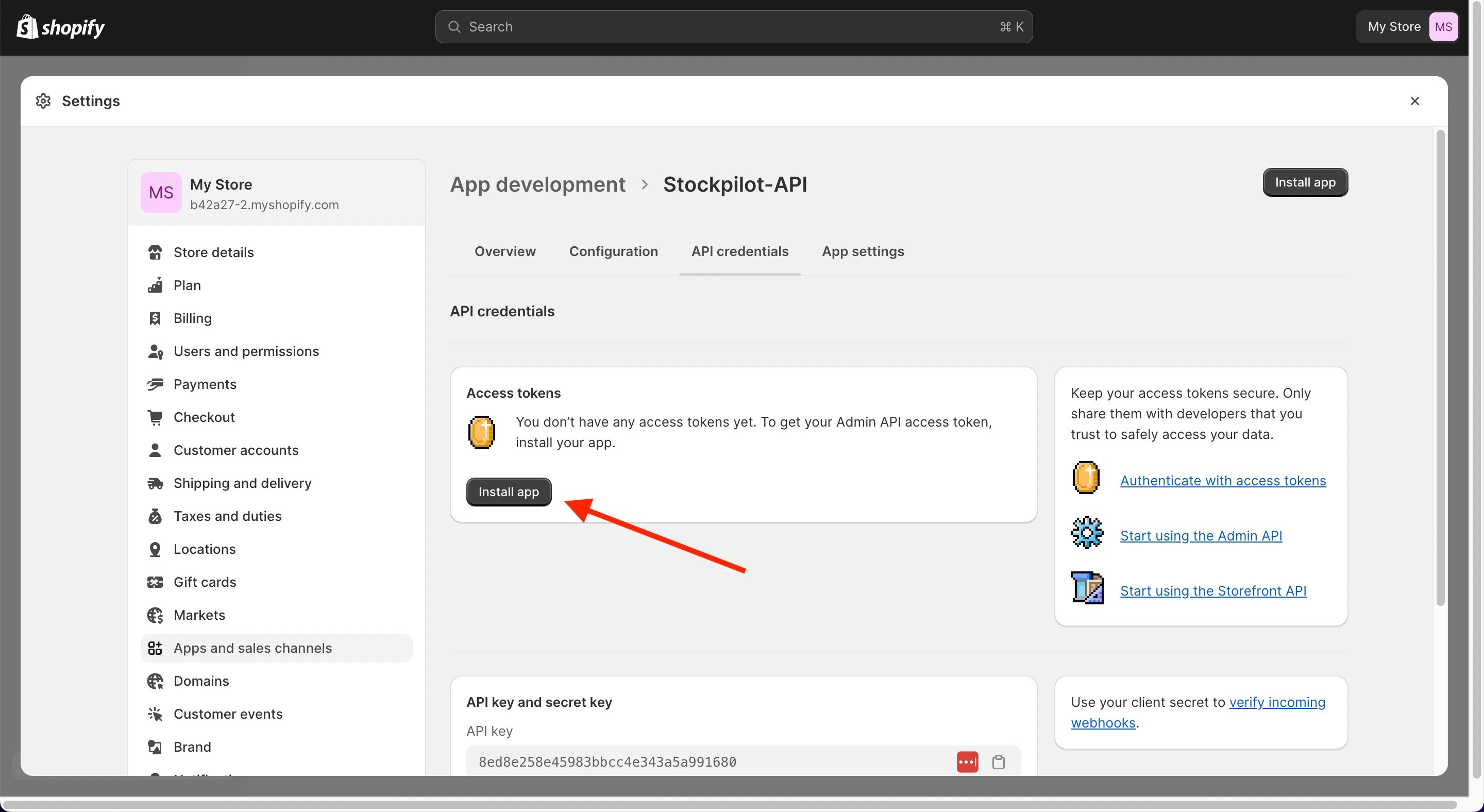Image resolution: width=1484 pixels, height=812 pixels.
Task: Click the Apps and sales channels icon
Action: point(155,648)
